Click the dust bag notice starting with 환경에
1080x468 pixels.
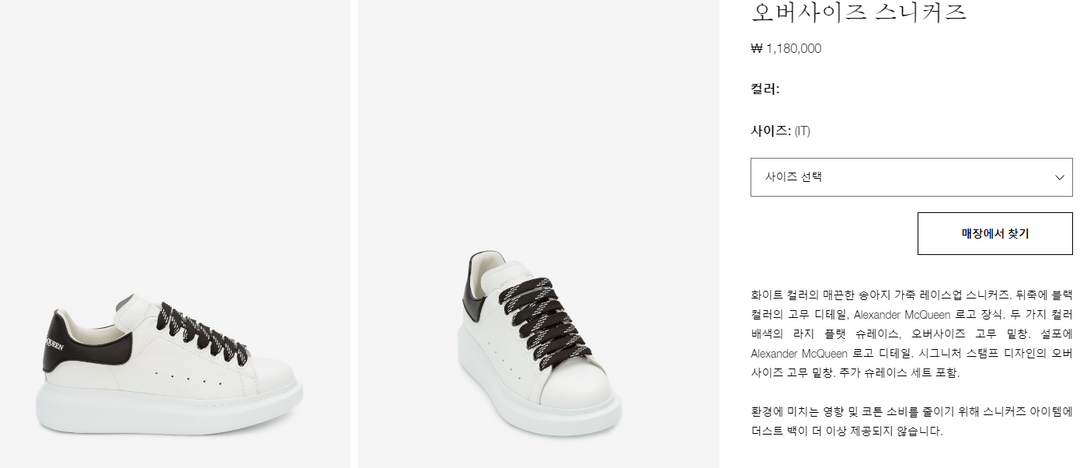[911, 421]
